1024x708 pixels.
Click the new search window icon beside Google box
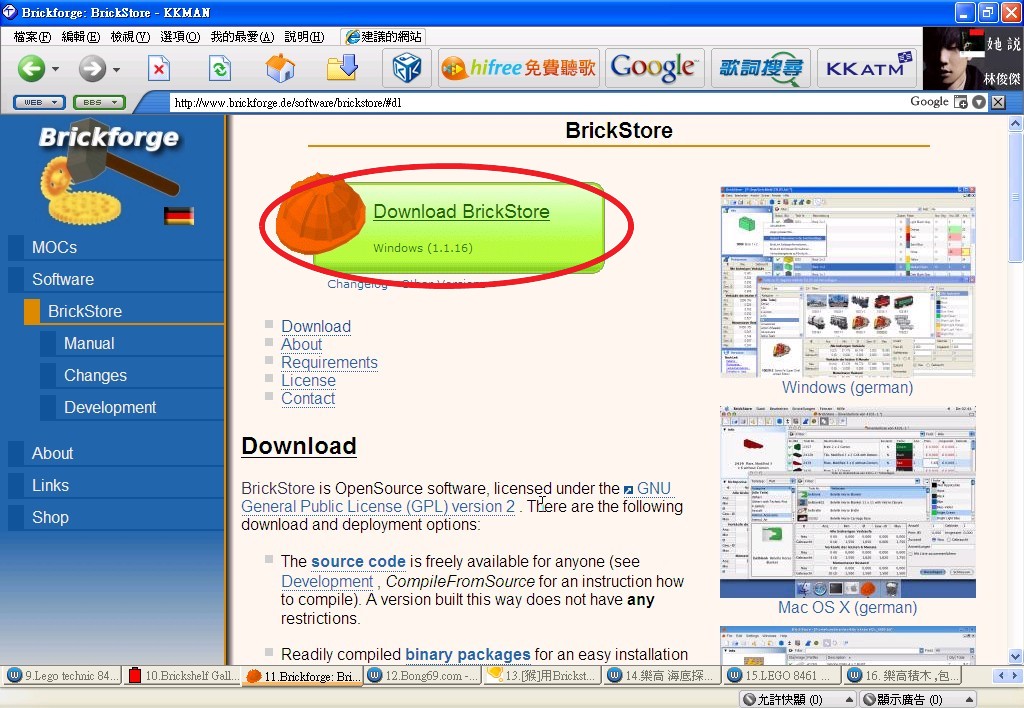[x=961, y=102]
